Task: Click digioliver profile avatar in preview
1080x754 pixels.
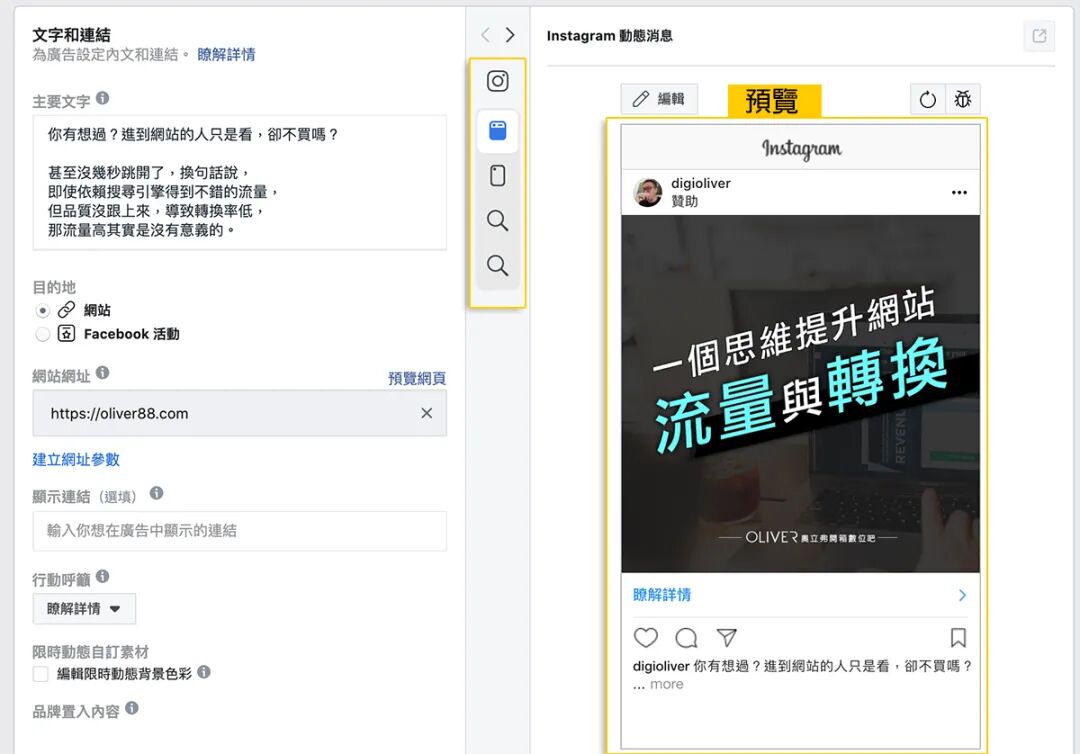Action: 647,192
